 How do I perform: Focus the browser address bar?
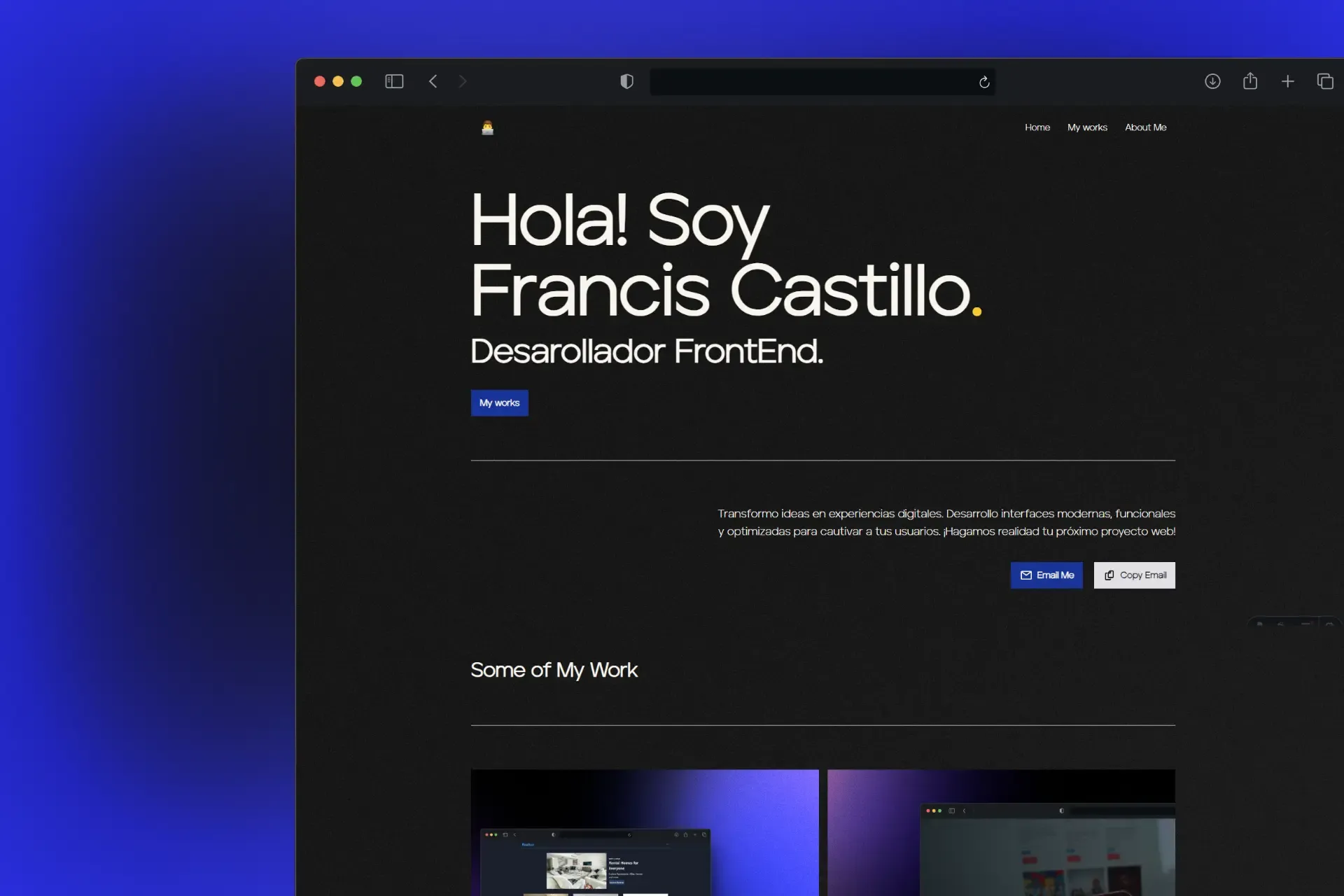click(x=822, y=81)
